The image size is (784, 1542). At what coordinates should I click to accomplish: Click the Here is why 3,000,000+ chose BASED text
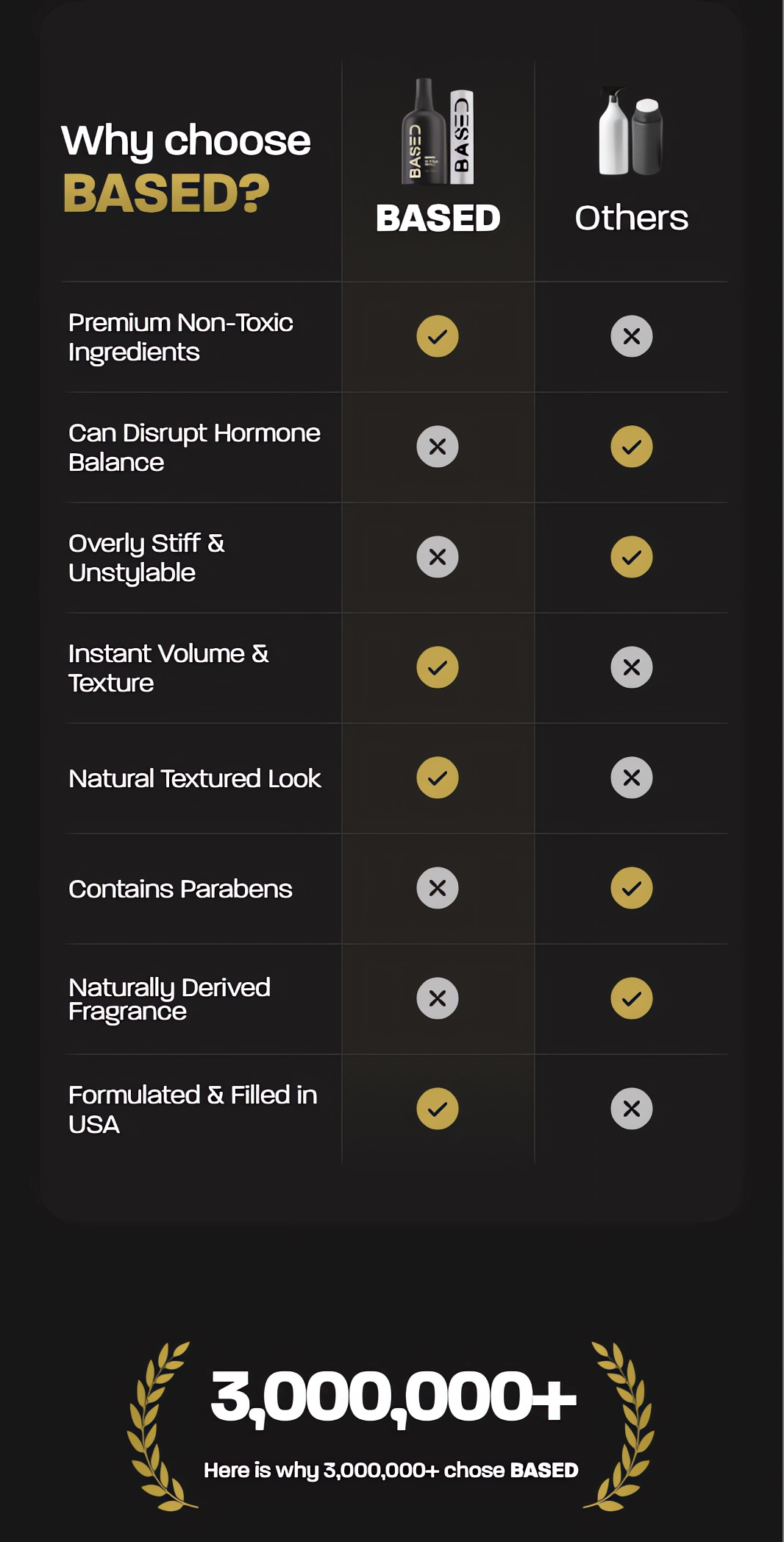click(391, 1470)
